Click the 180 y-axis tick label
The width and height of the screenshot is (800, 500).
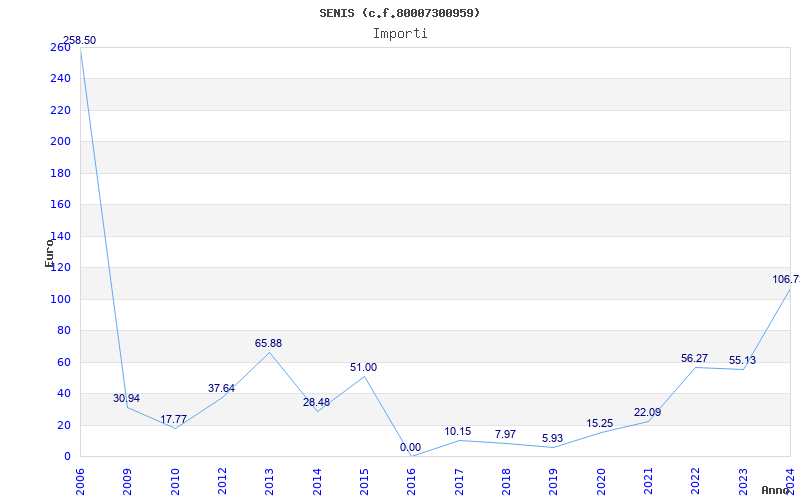[x=60, y=173]
